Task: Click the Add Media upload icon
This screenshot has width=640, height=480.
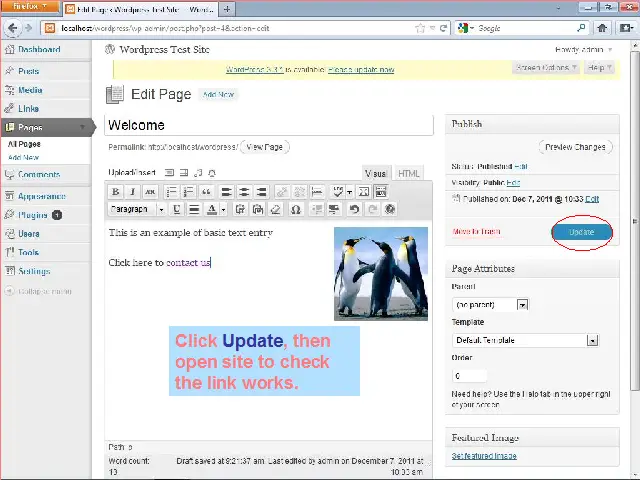Action: 212,173
